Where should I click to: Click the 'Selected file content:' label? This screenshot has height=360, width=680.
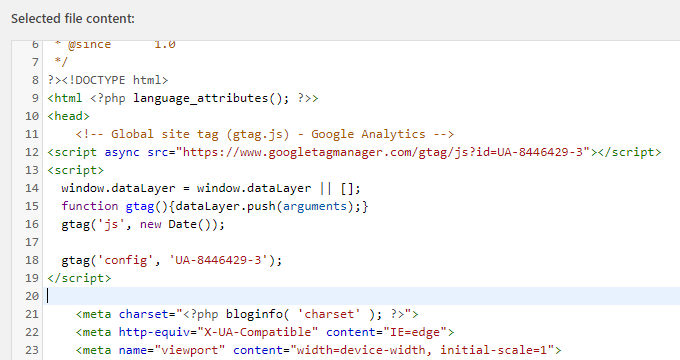tap(73, 19)
